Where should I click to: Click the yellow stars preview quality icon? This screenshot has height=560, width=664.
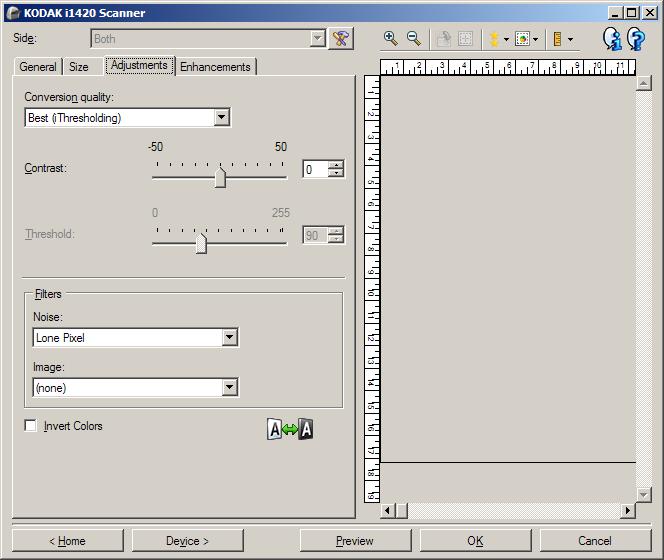click(x=494, y=39)
